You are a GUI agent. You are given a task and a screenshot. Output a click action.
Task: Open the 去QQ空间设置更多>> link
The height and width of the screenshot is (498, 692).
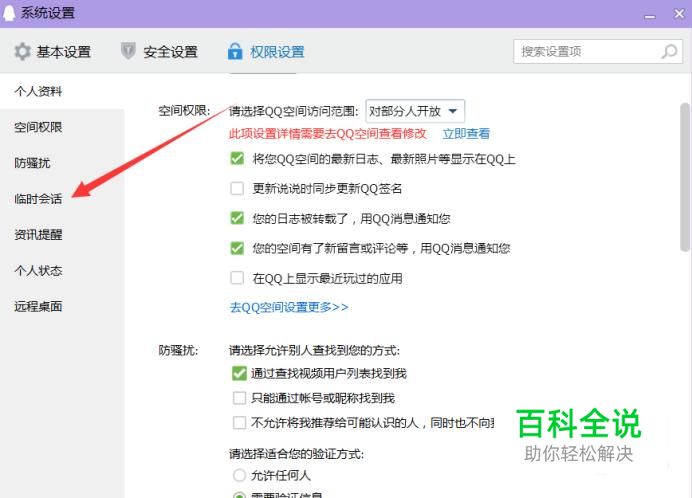click(x=289, y=307)
